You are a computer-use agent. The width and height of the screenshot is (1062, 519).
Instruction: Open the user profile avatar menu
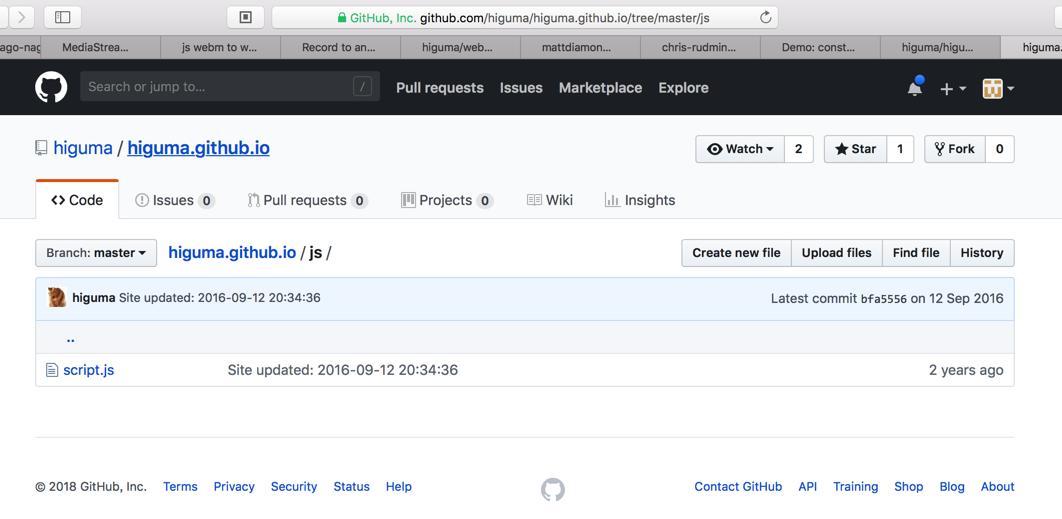click(x=997, y=88)
